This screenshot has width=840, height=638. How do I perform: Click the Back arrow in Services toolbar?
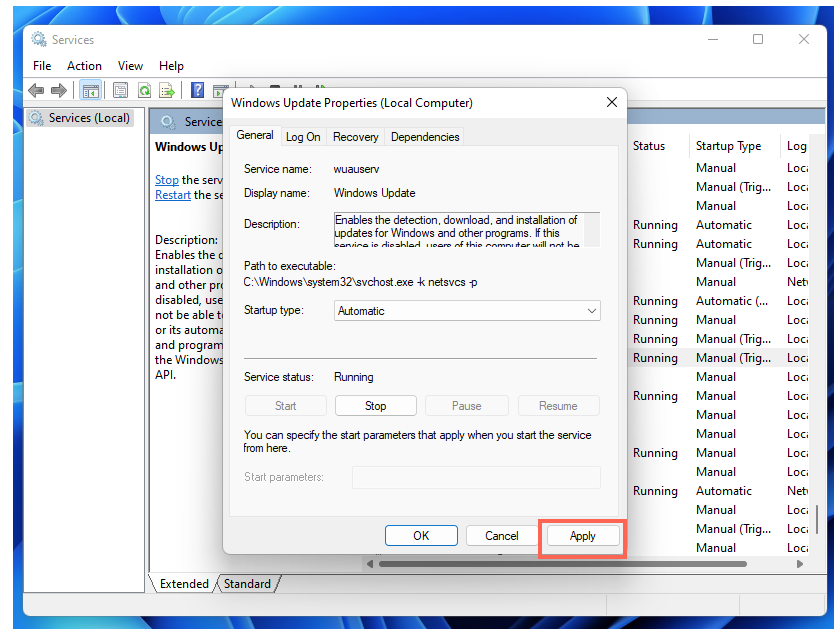36,91
